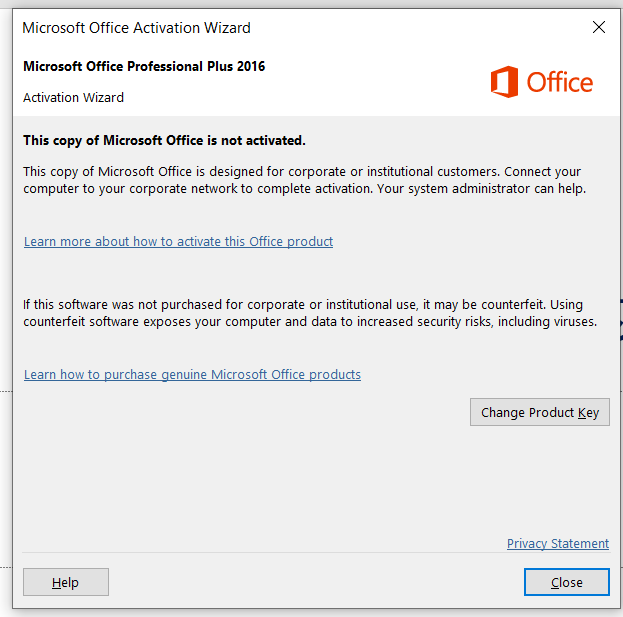
Task: Open the Privacy Statement link
Action: [x=558, y=544]
